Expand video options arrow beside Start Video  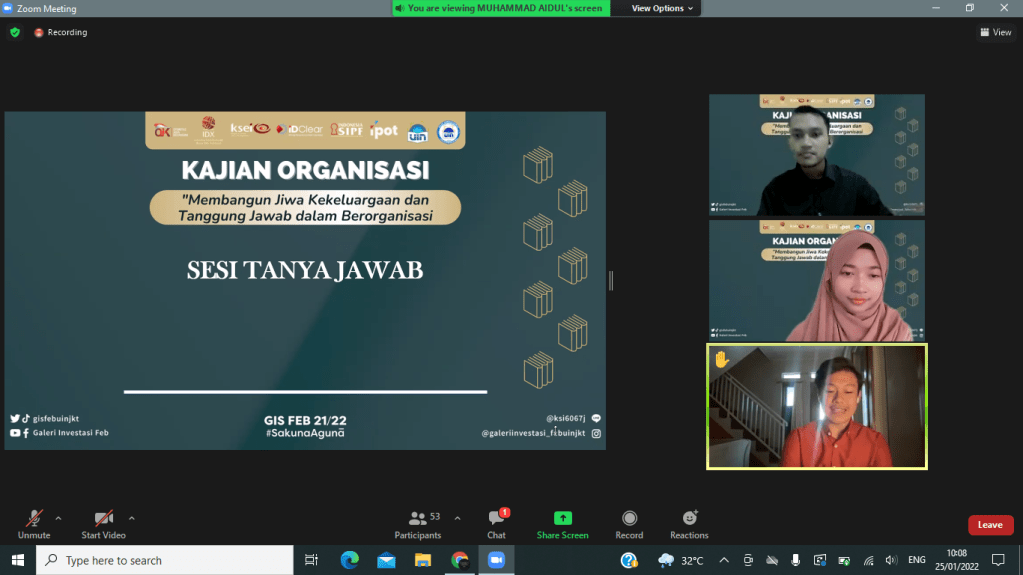click(131, 518)
